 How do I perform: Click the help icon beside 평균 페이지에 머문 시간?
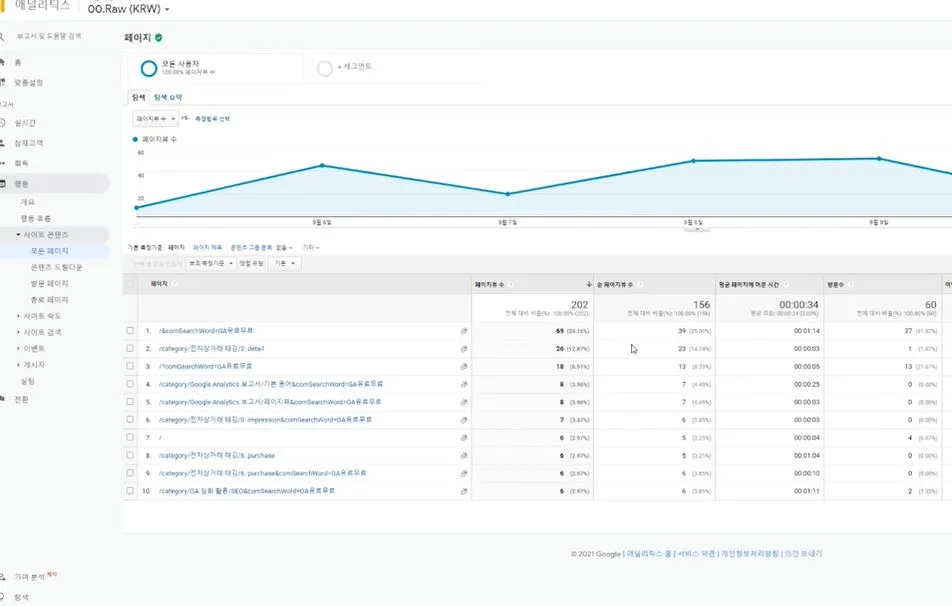tap(786, 284)
